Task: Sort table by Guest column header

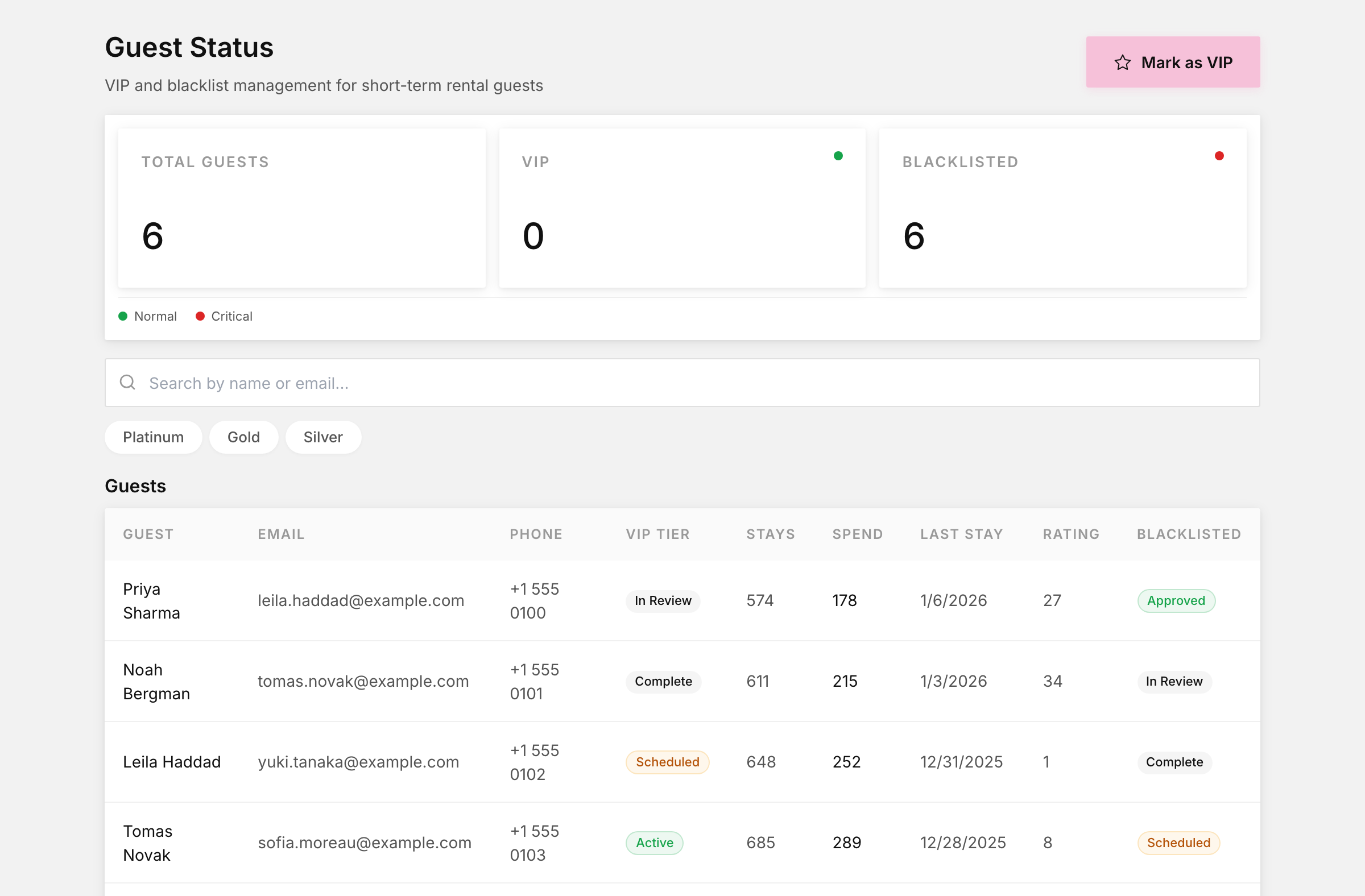Action: pos(148,534)
